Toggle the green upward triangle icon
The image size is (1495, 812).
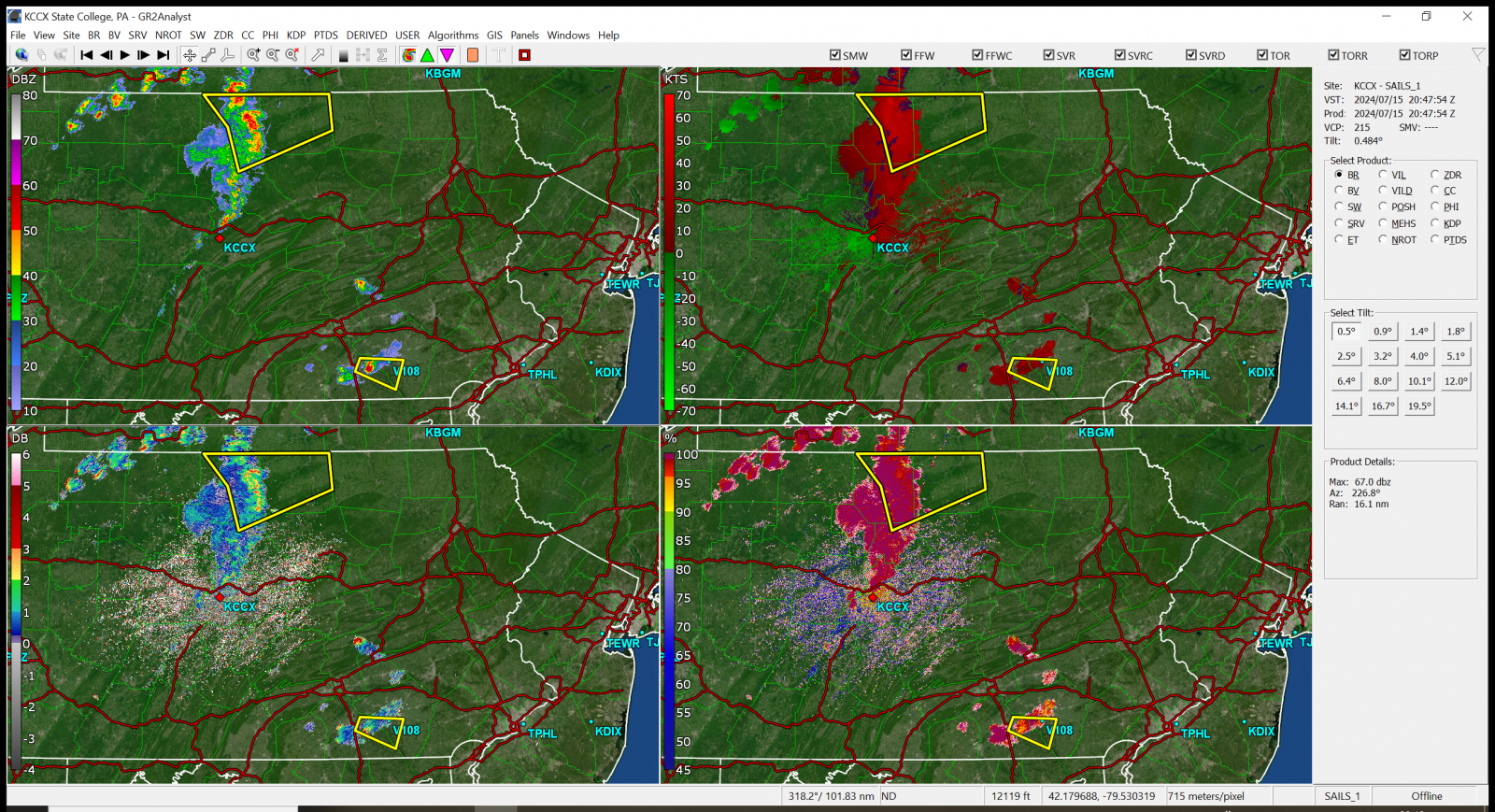tap(427, 55)
